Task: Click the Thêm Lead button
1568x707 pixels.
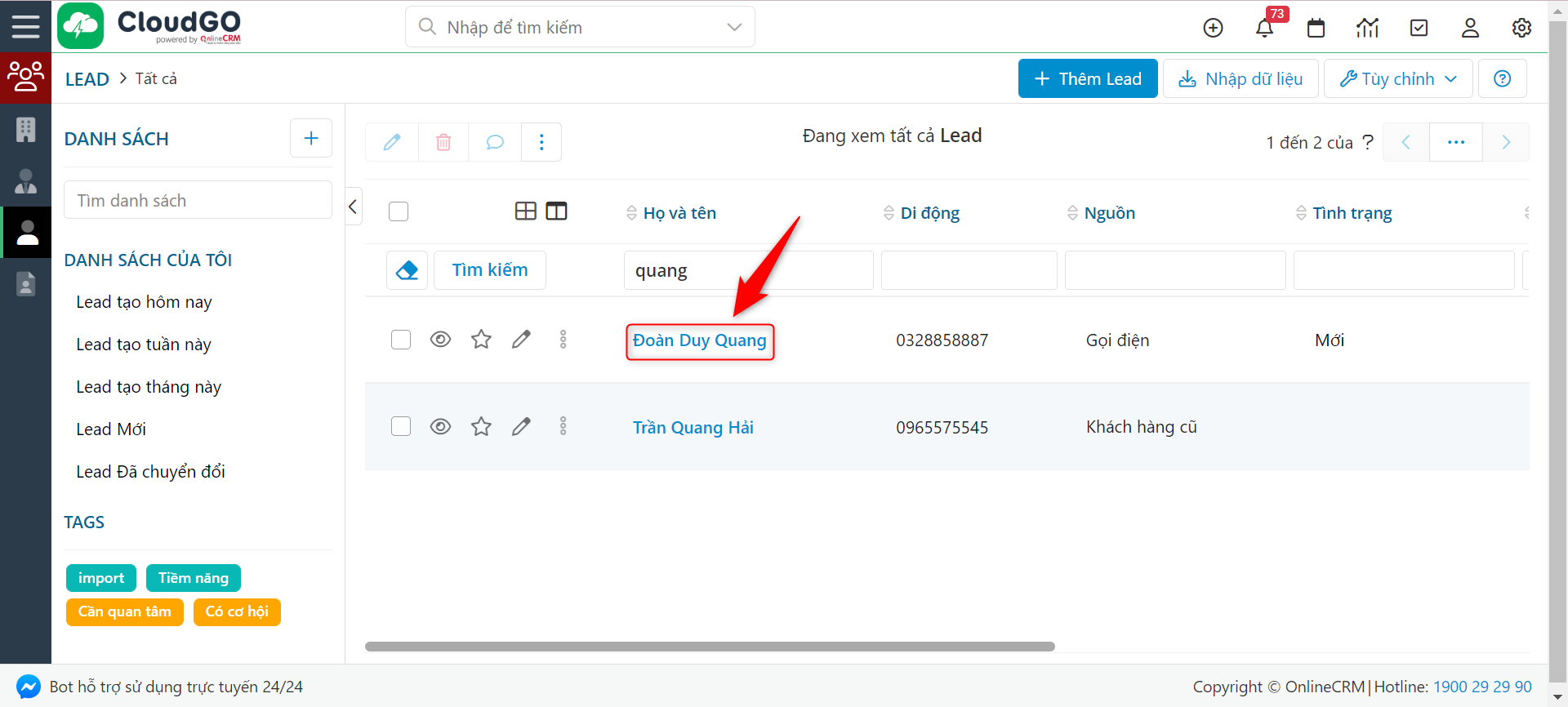Action: pos(1087,78)
